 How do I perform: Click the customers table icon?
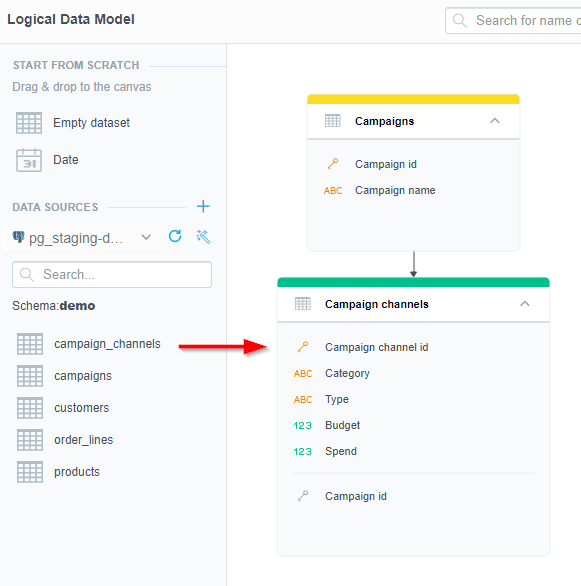click(30, 408)
